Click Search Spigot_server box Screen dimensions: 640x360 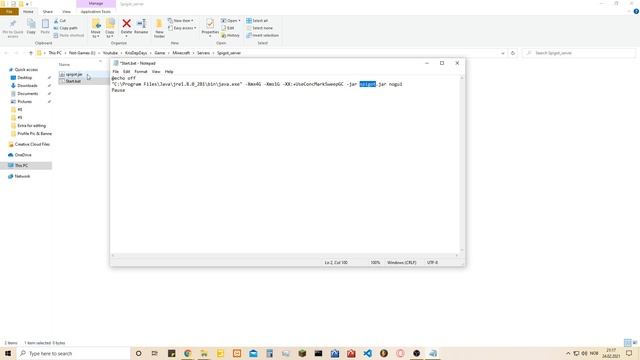click(x=579, y=53)
